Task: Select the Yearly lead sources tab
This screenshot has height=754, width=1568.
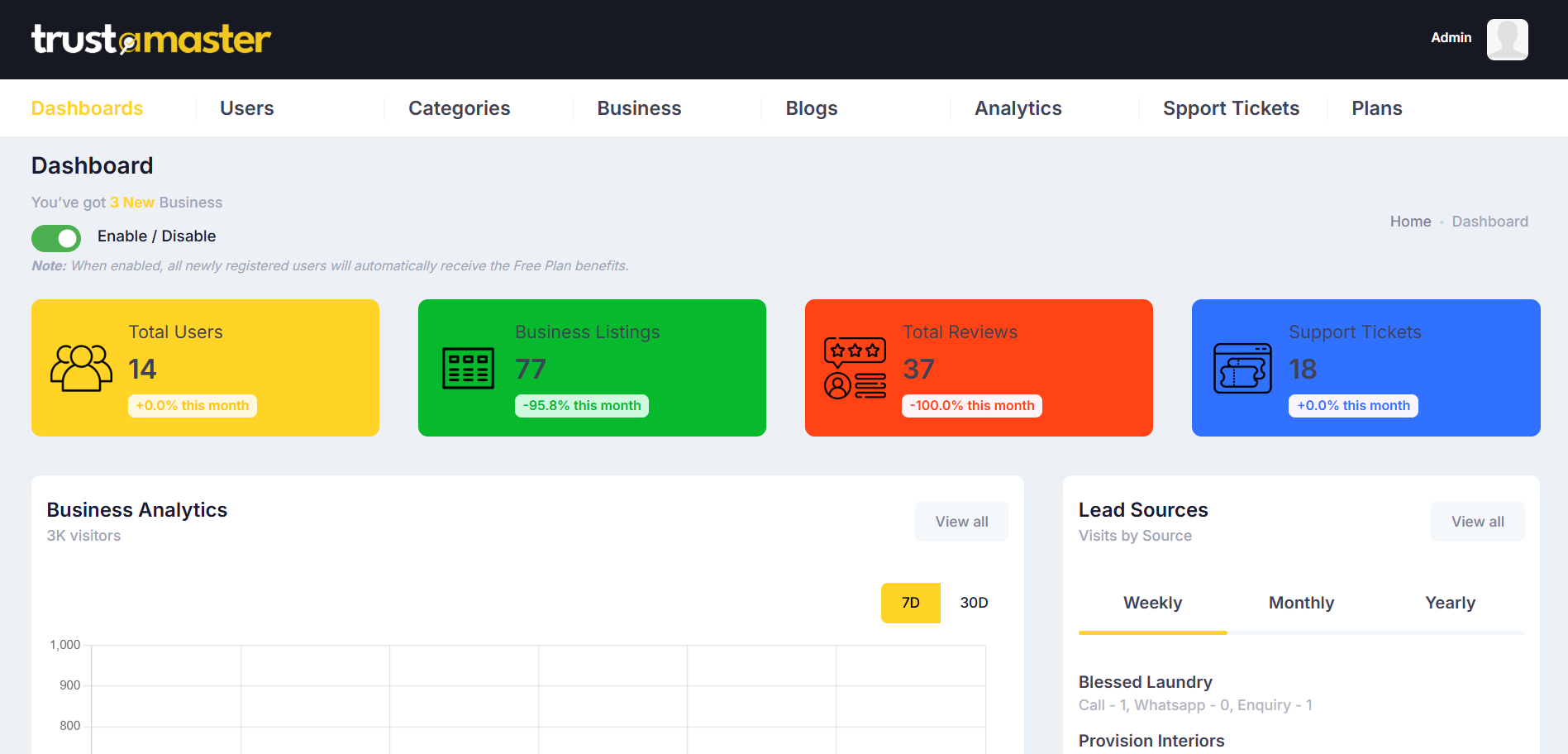Action: (1450, 603)
